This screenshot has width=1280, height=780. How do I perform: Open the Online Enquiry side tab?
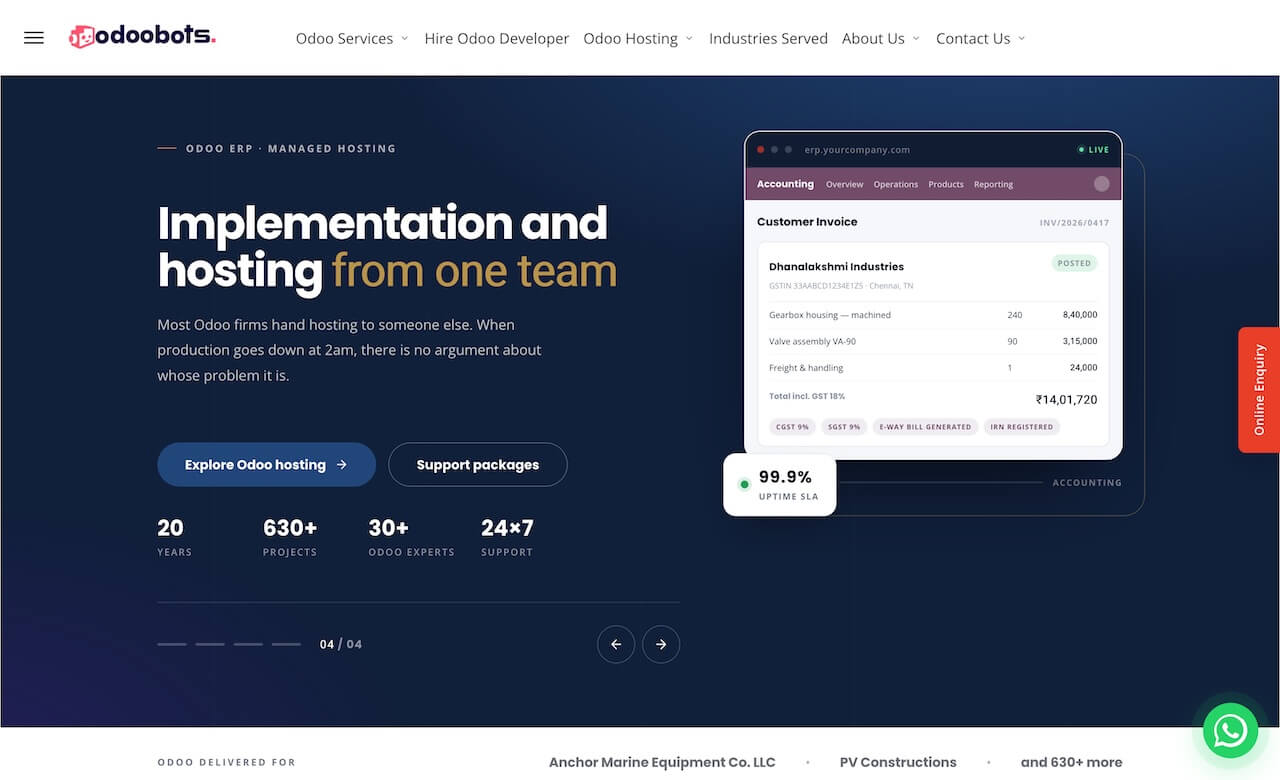1259,390
